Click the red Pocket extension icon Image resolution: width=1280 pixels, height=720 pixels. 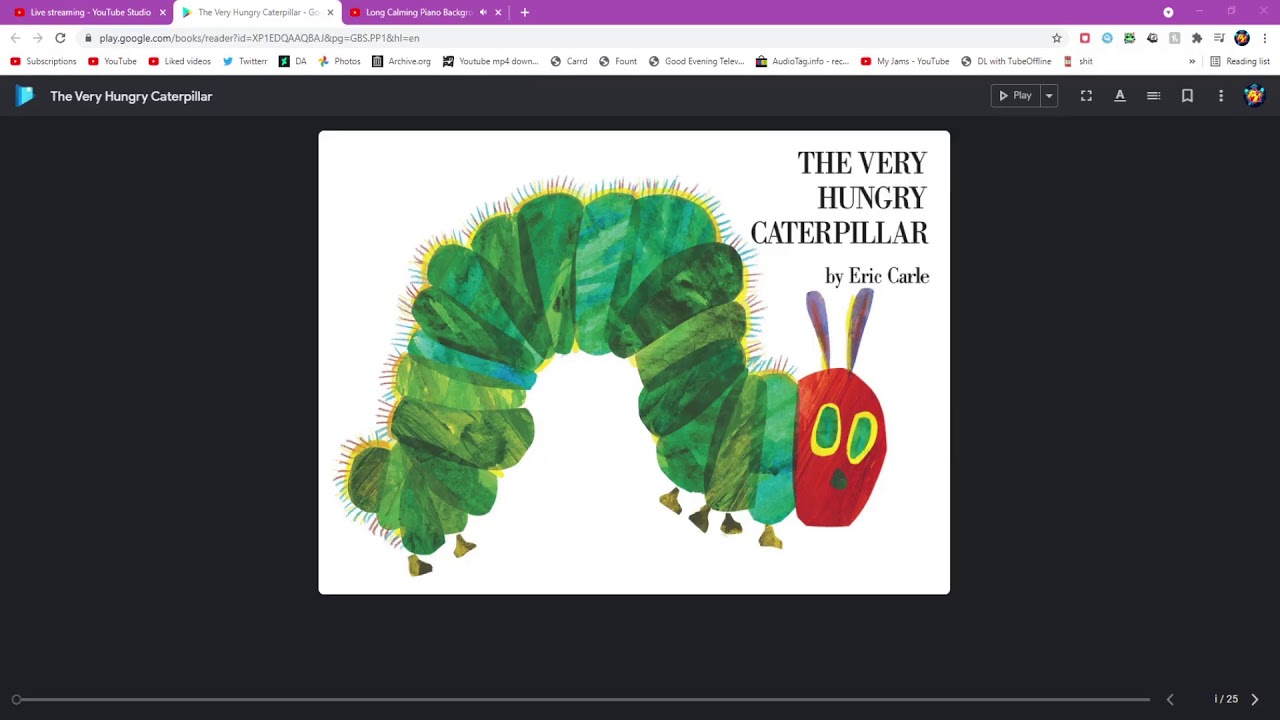coord(1085,38)
